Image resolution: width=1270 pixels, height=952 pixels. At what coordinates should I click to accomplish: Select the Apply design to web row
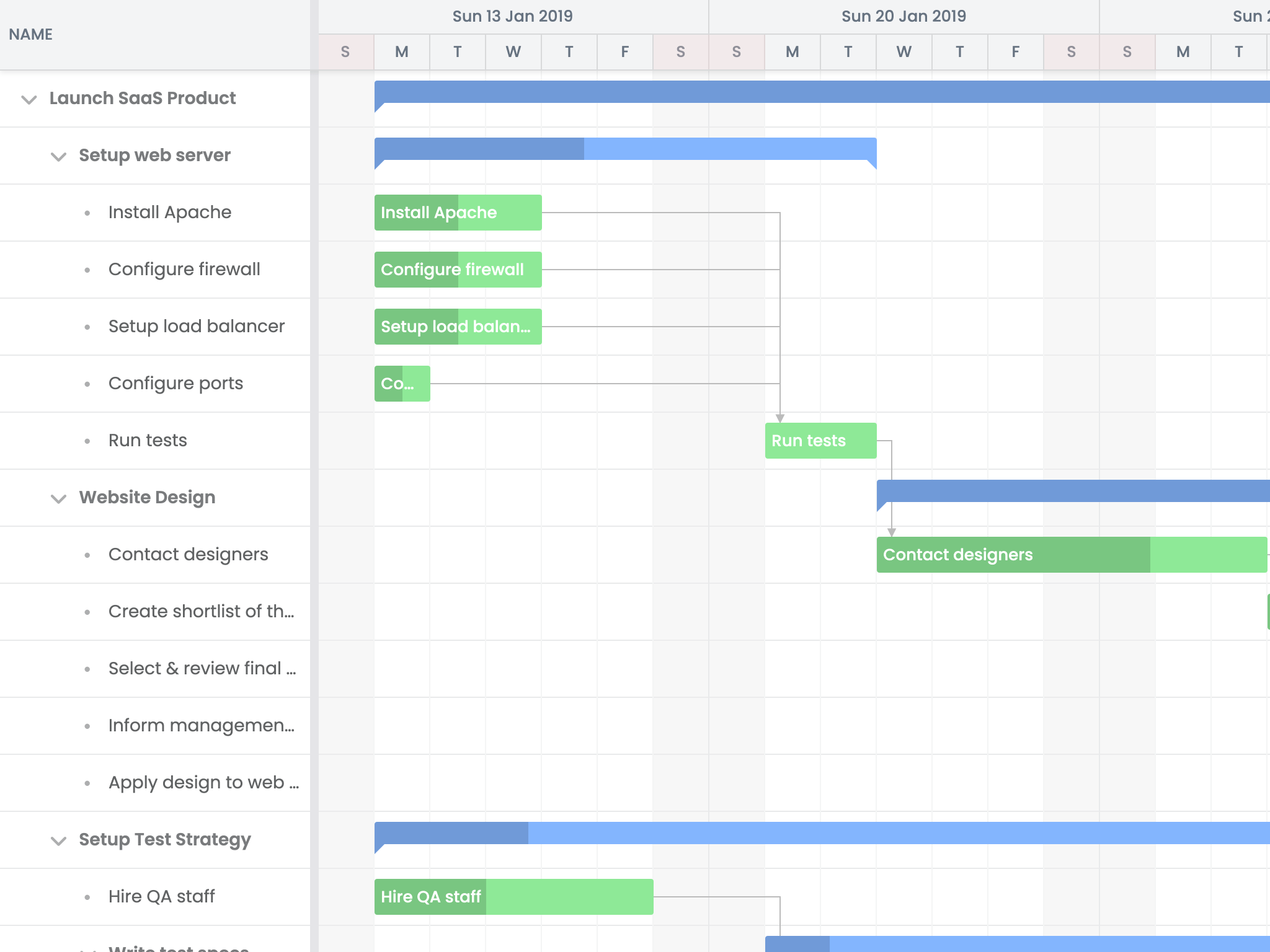[x=155, y=783]
